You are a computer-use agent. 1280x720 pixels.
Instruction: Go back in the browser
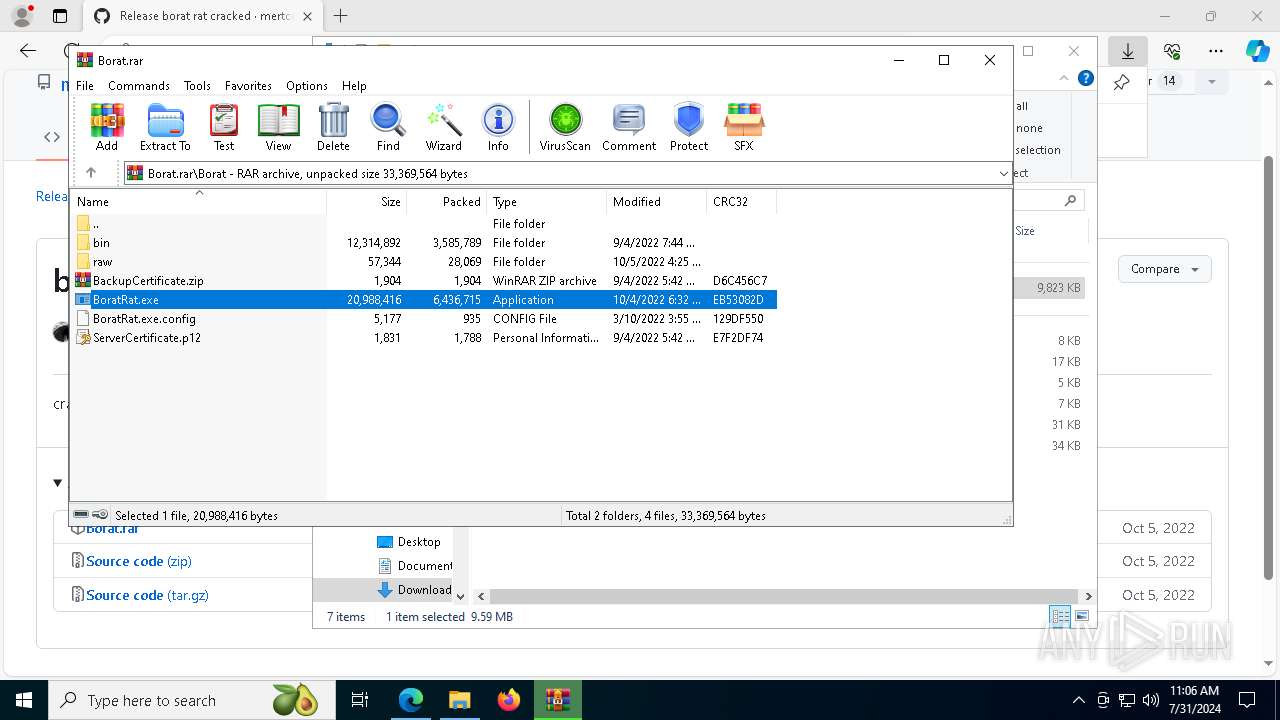point(28,51)
